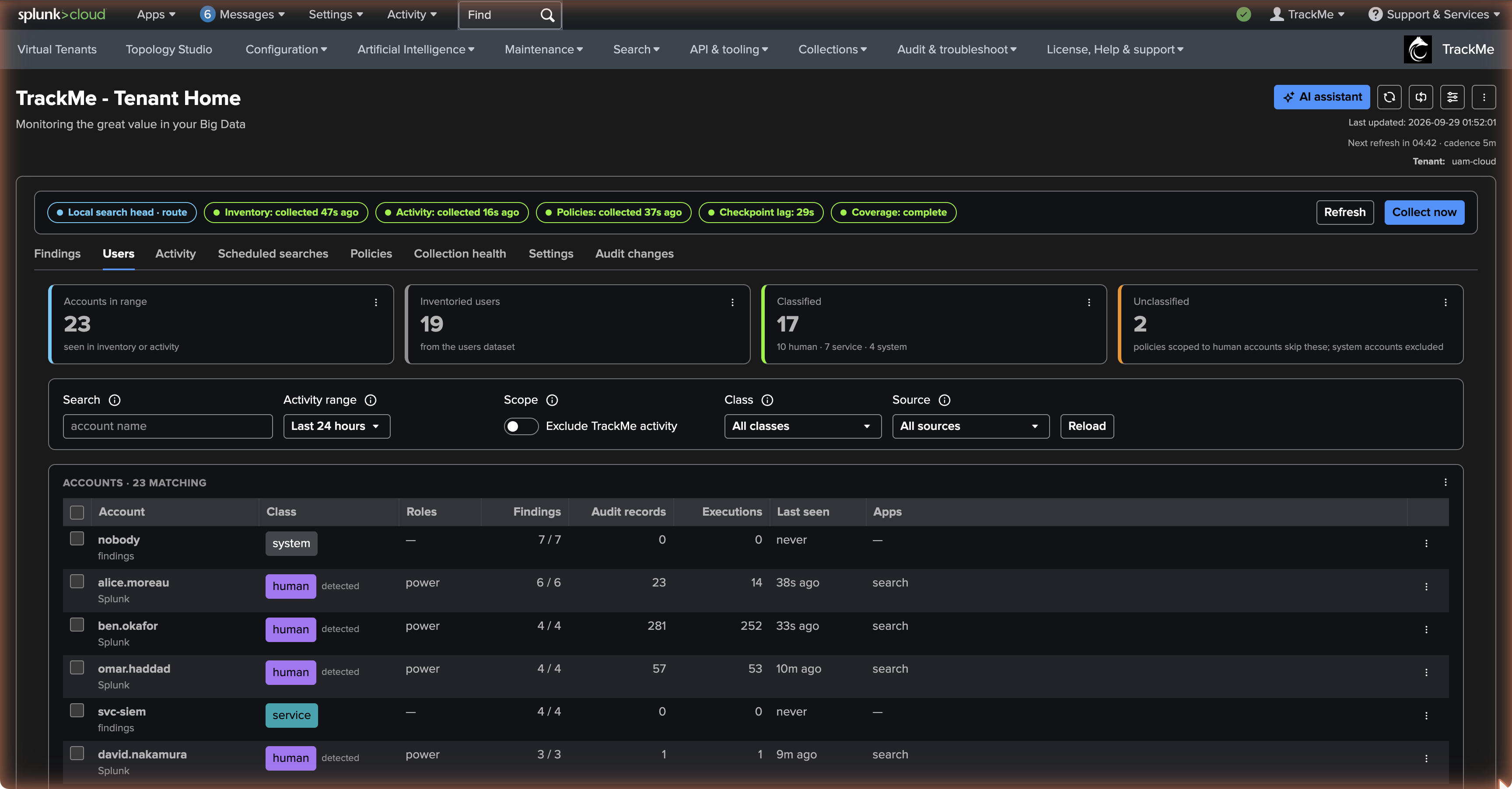Expand the Maintenance menu

[x=543, y=49]
